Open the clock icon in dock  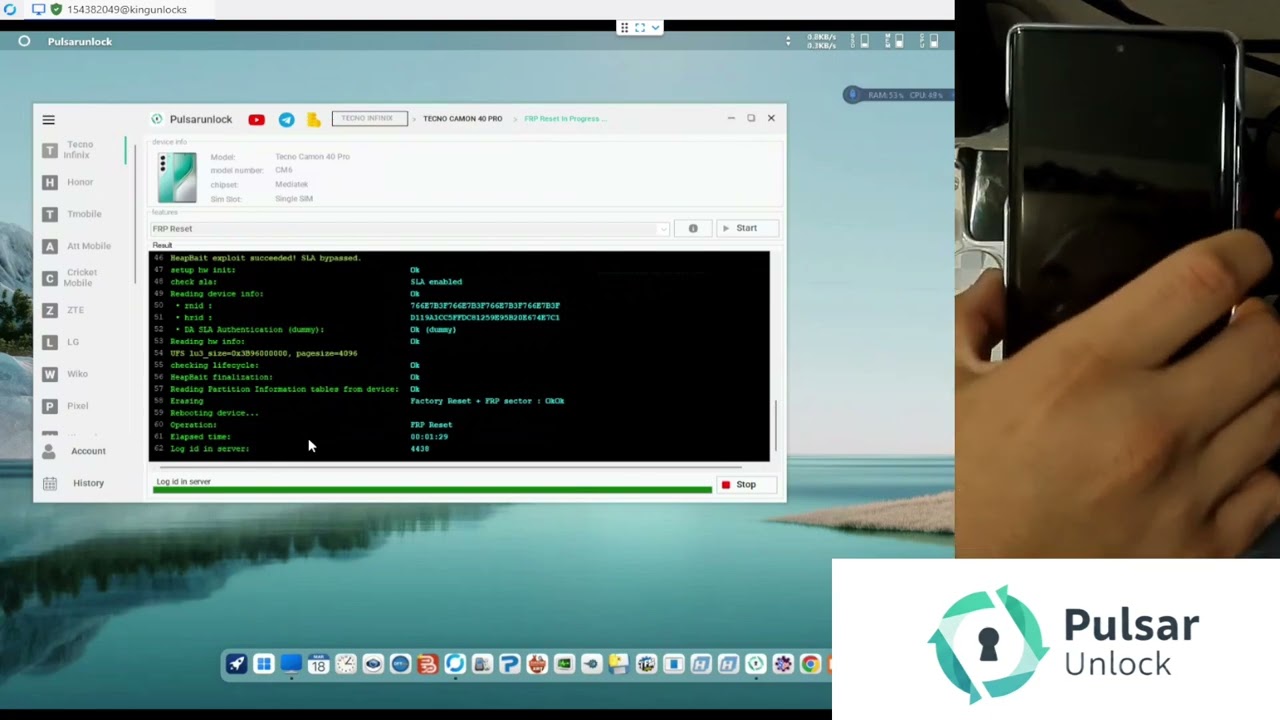tap(346, 664)
